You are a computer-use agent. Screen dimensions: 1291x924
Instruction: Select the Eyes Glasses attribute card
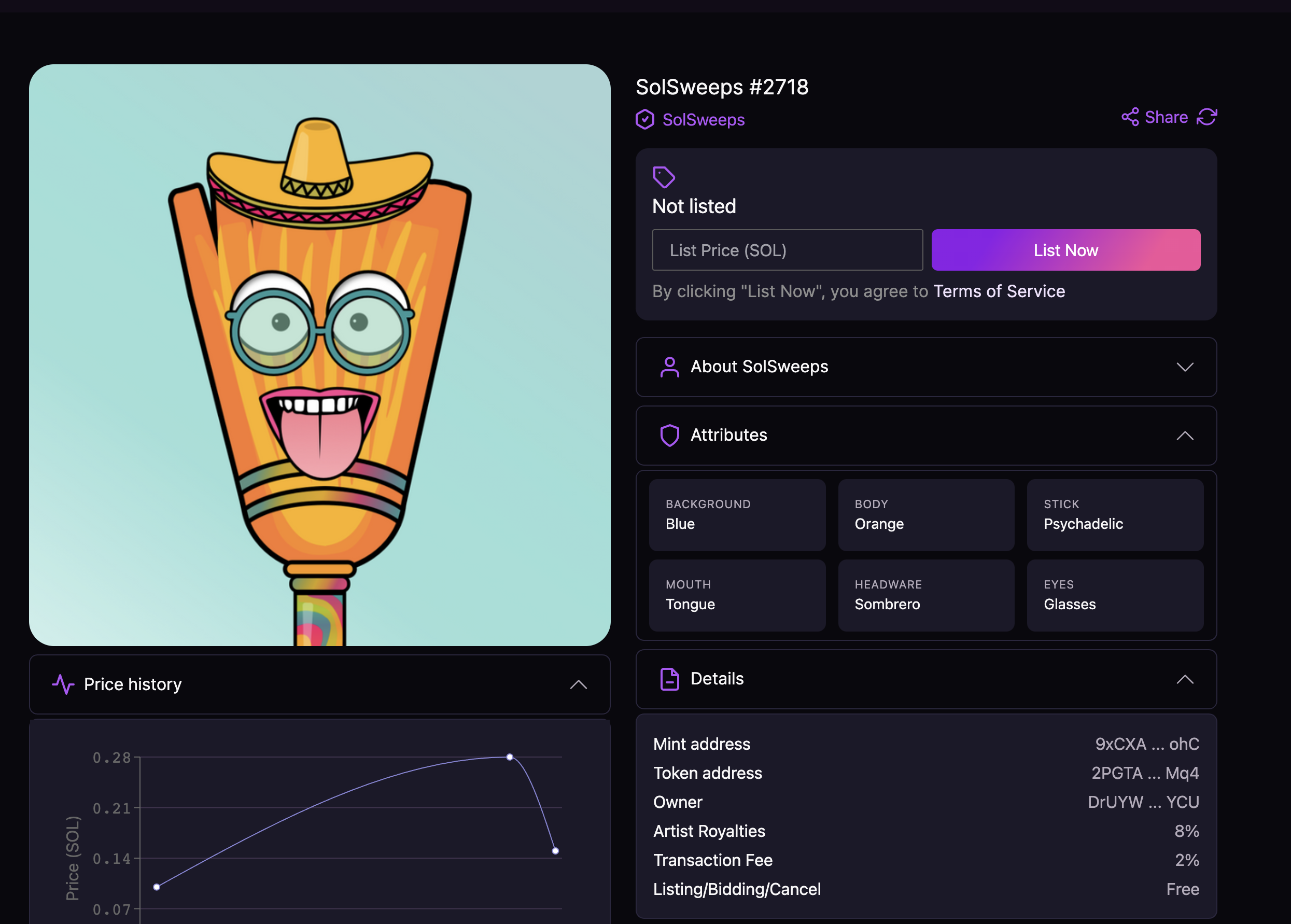click(1115, 595)
